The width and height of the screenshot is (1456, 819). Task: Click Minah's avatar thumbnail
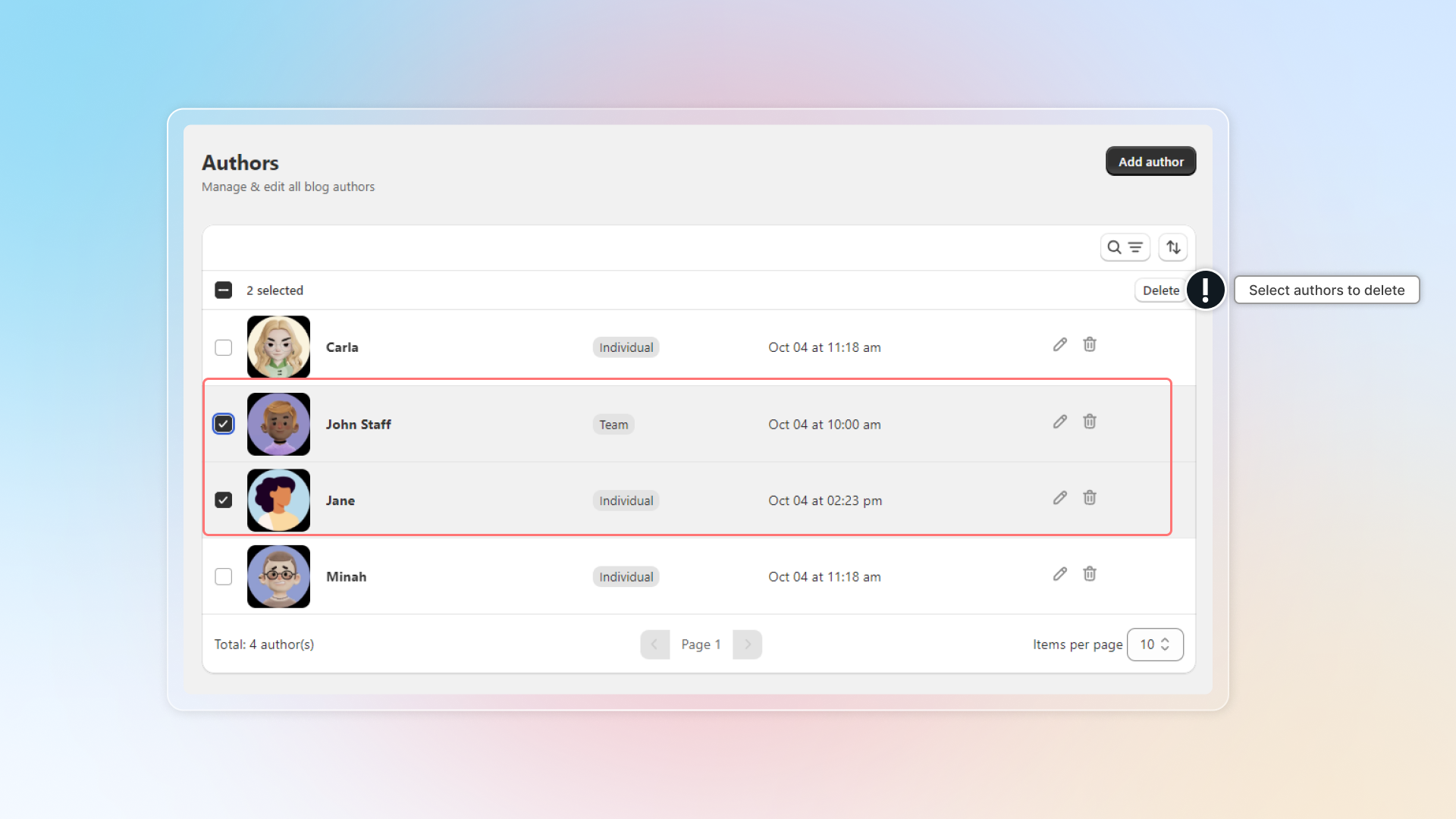tap(278, 576)
